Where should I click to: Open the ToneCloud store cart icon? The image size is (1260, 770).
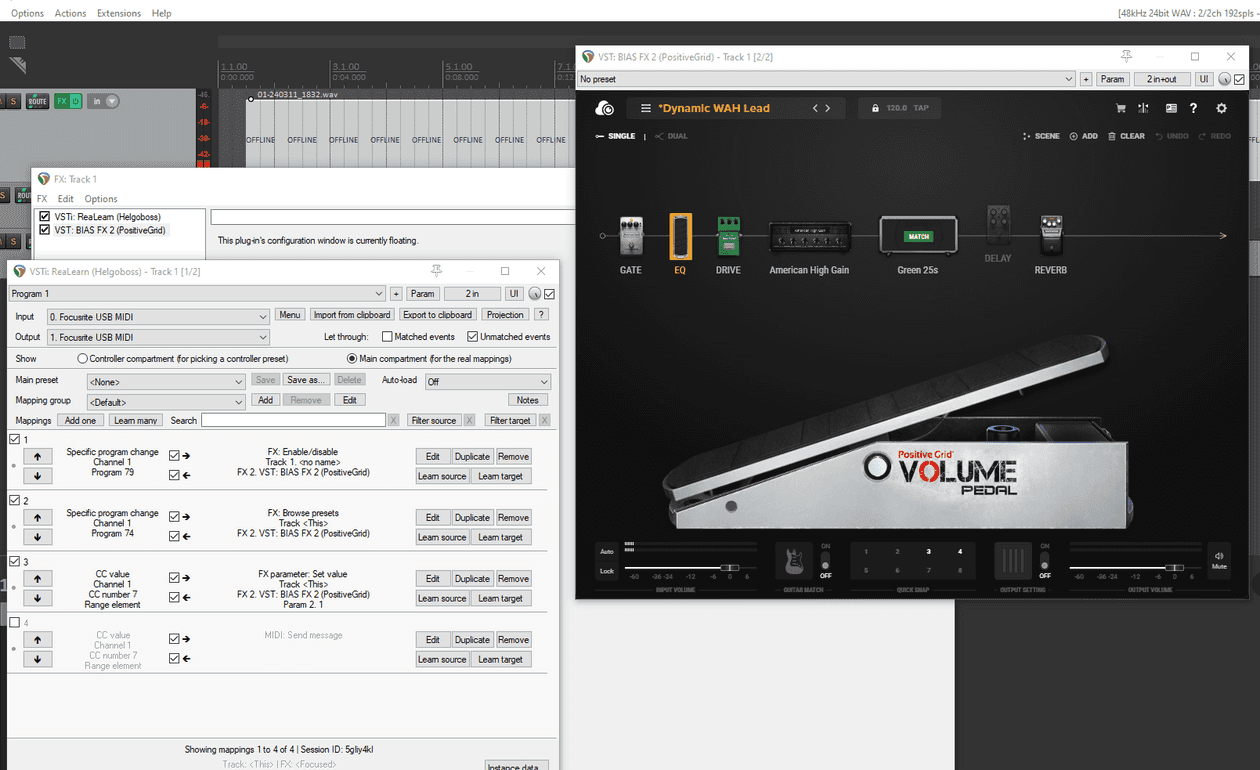coord(1120,107)
